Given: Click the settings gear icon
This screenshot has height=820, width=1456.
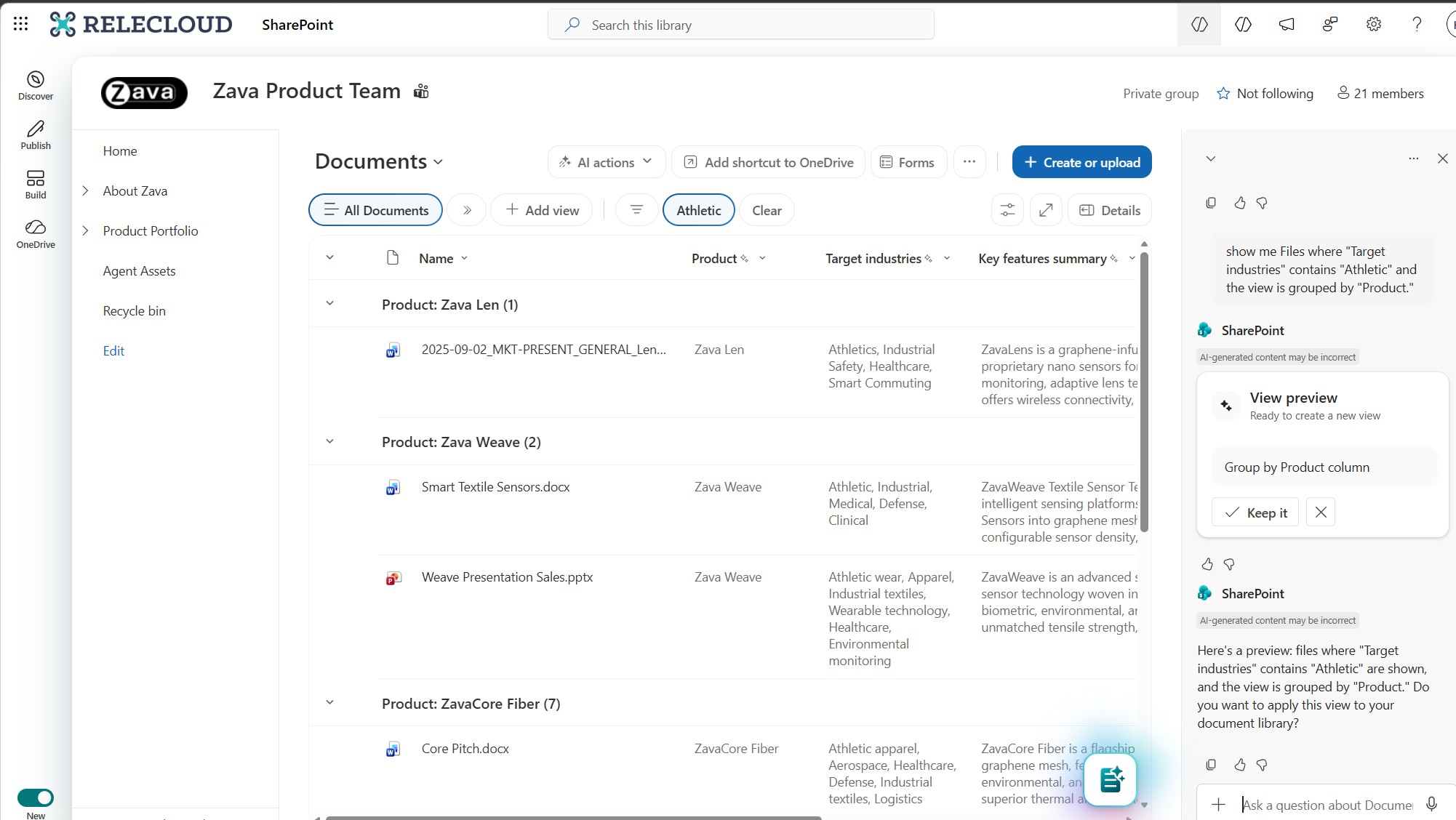Looking at the screenshot, I should (x=1373, y=24).
